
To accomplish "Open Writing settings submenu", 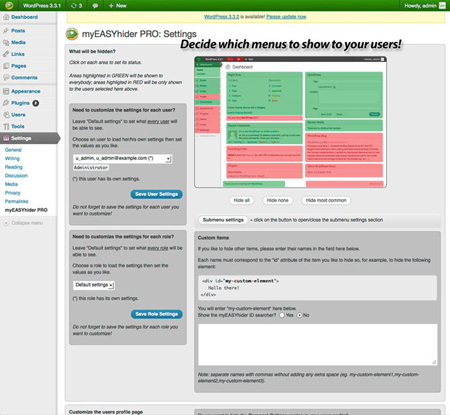I will tap(12, 159).
